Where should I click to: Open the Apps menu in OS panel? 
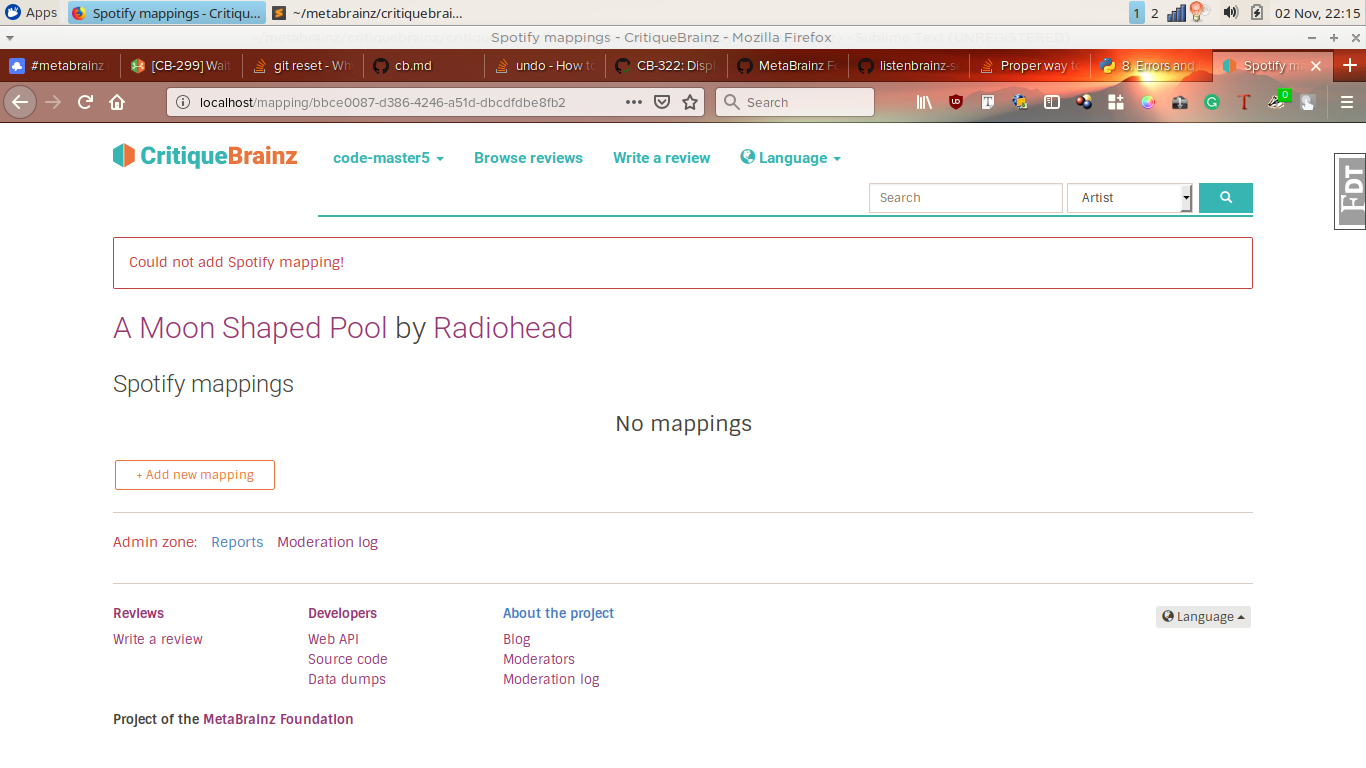point(31,13)
